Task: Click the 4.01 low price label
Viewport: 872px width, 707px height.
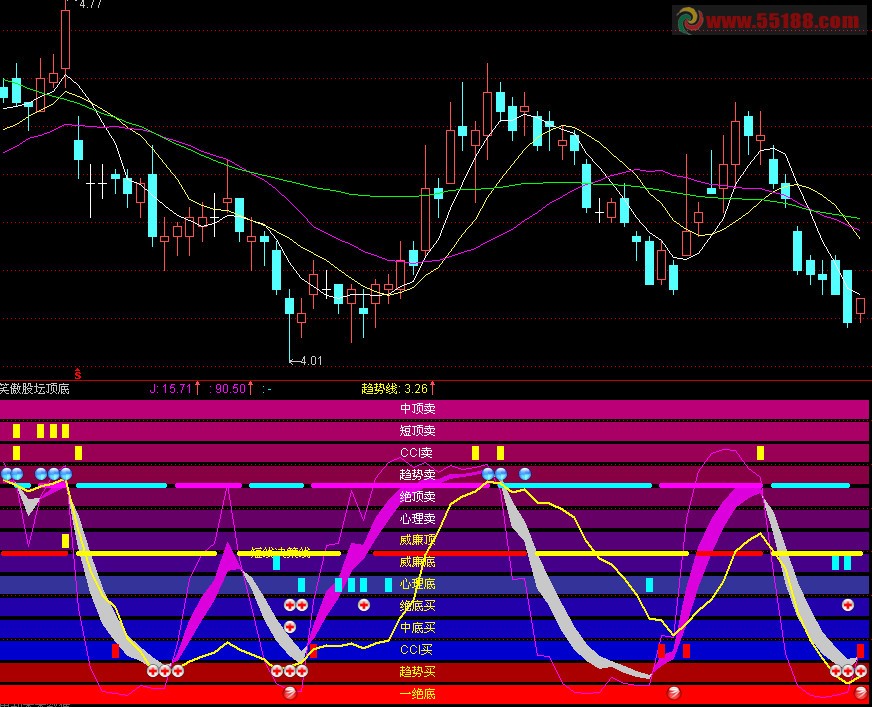Action: coord(310,361)
